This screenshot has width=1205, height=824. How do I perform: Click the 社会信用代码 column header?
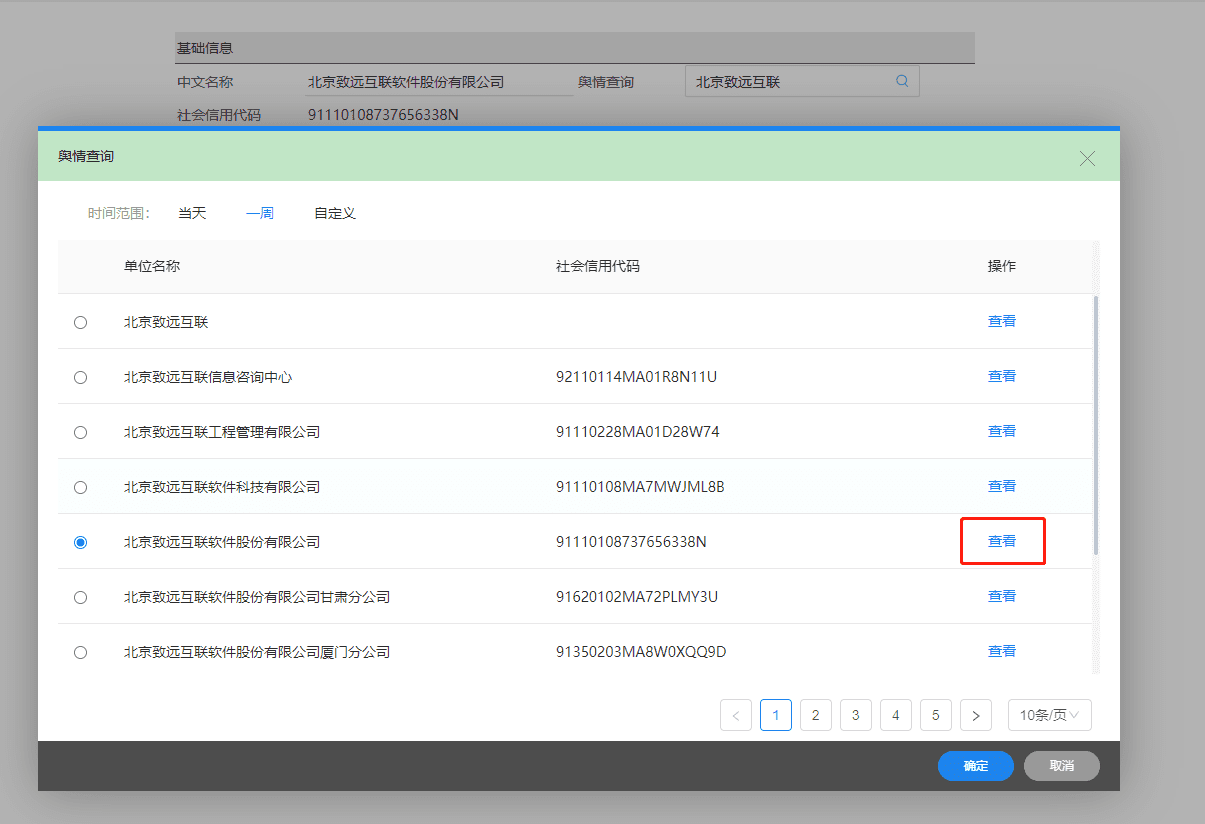pos(598,266)
